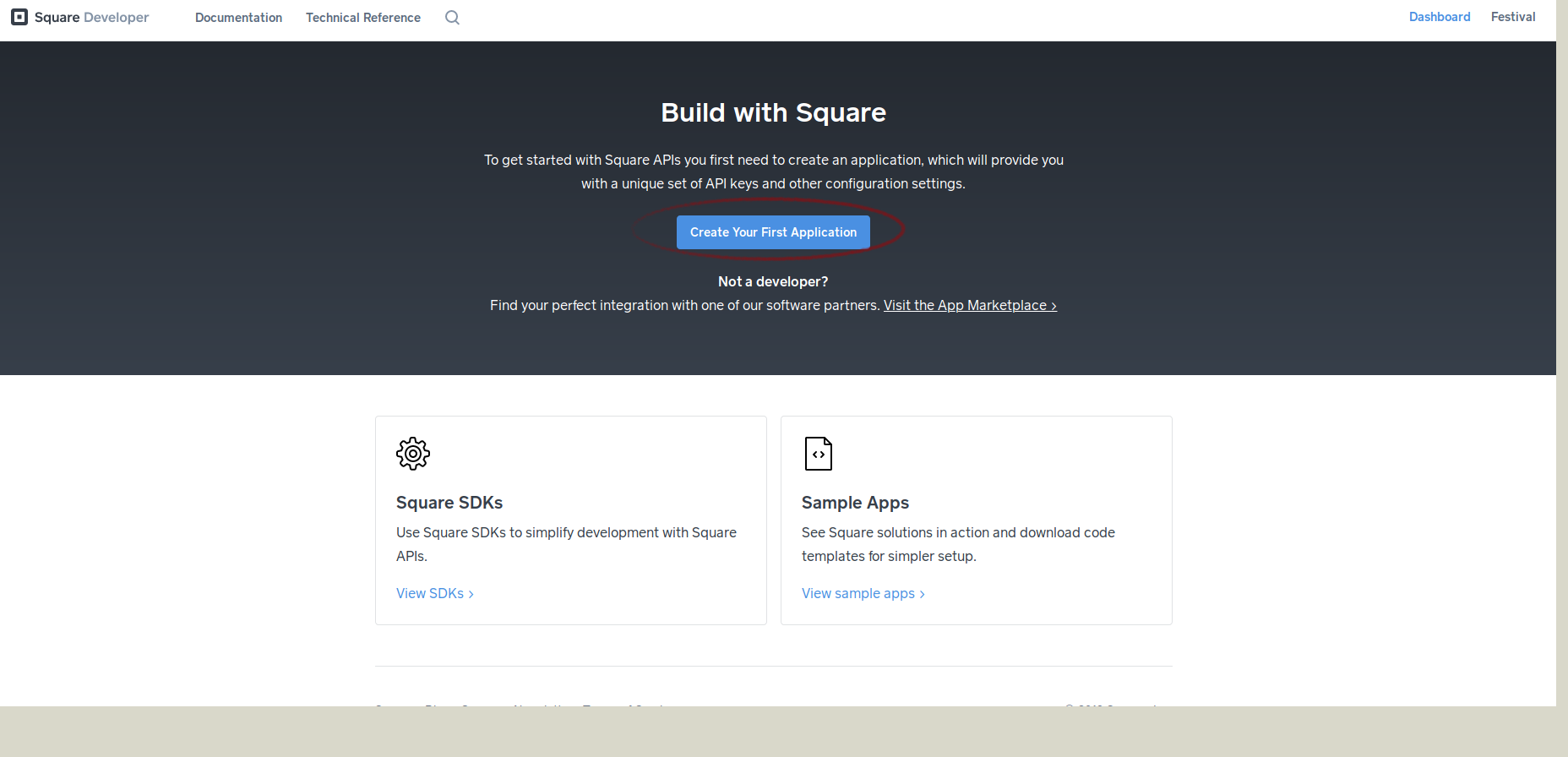Click 'See Square solutions in action' description

[x=958, y=544]
